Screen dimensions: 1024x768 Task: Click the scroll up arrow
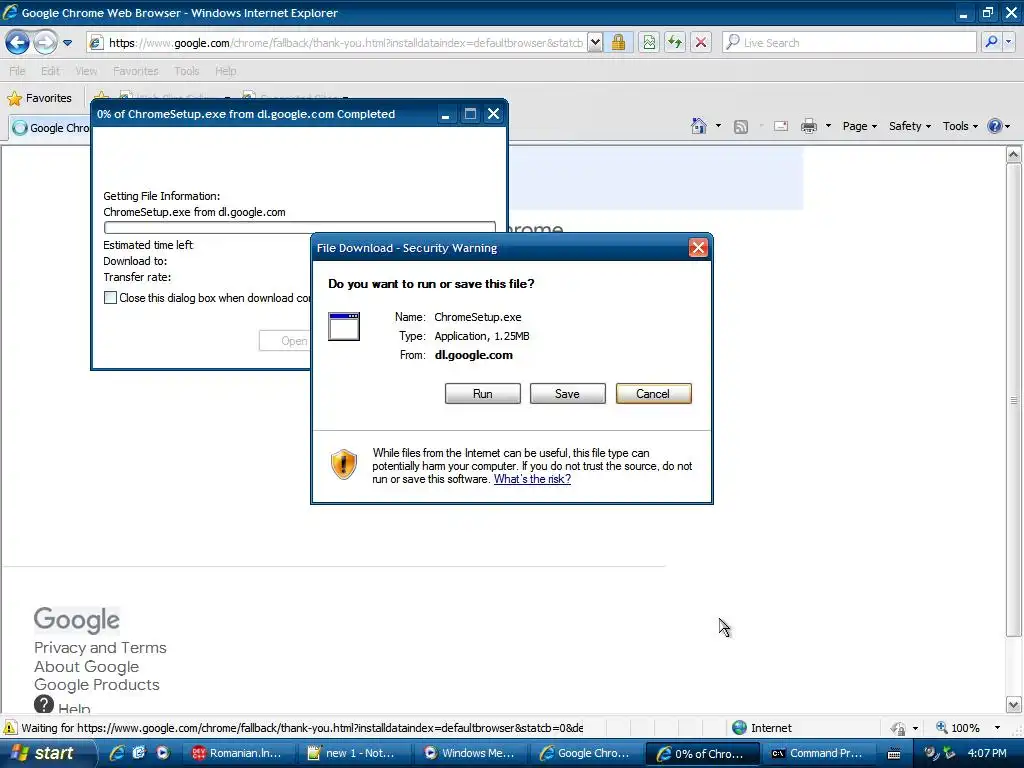[x=1014, y=155]
